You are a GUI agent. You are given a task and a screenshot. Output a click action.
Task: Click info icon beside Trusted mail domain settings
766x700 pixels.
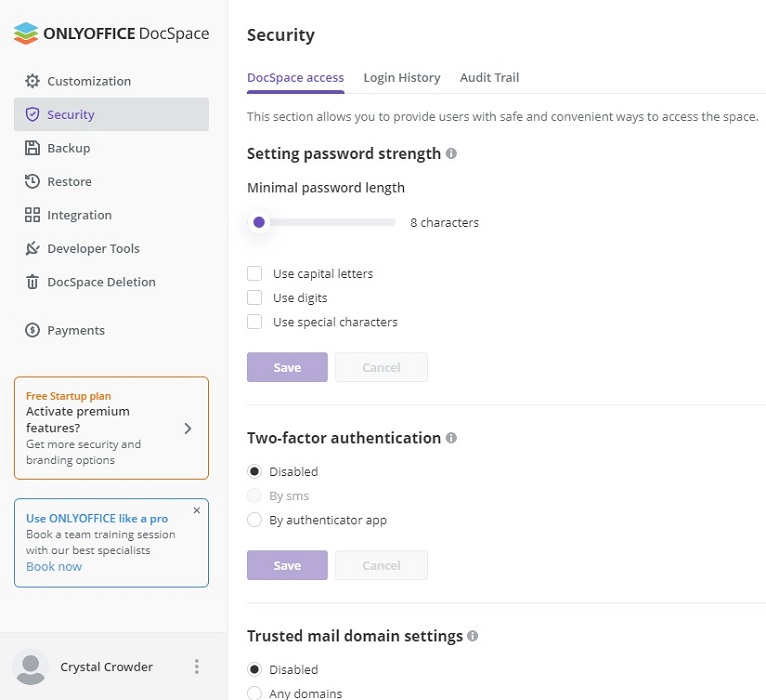472,636
